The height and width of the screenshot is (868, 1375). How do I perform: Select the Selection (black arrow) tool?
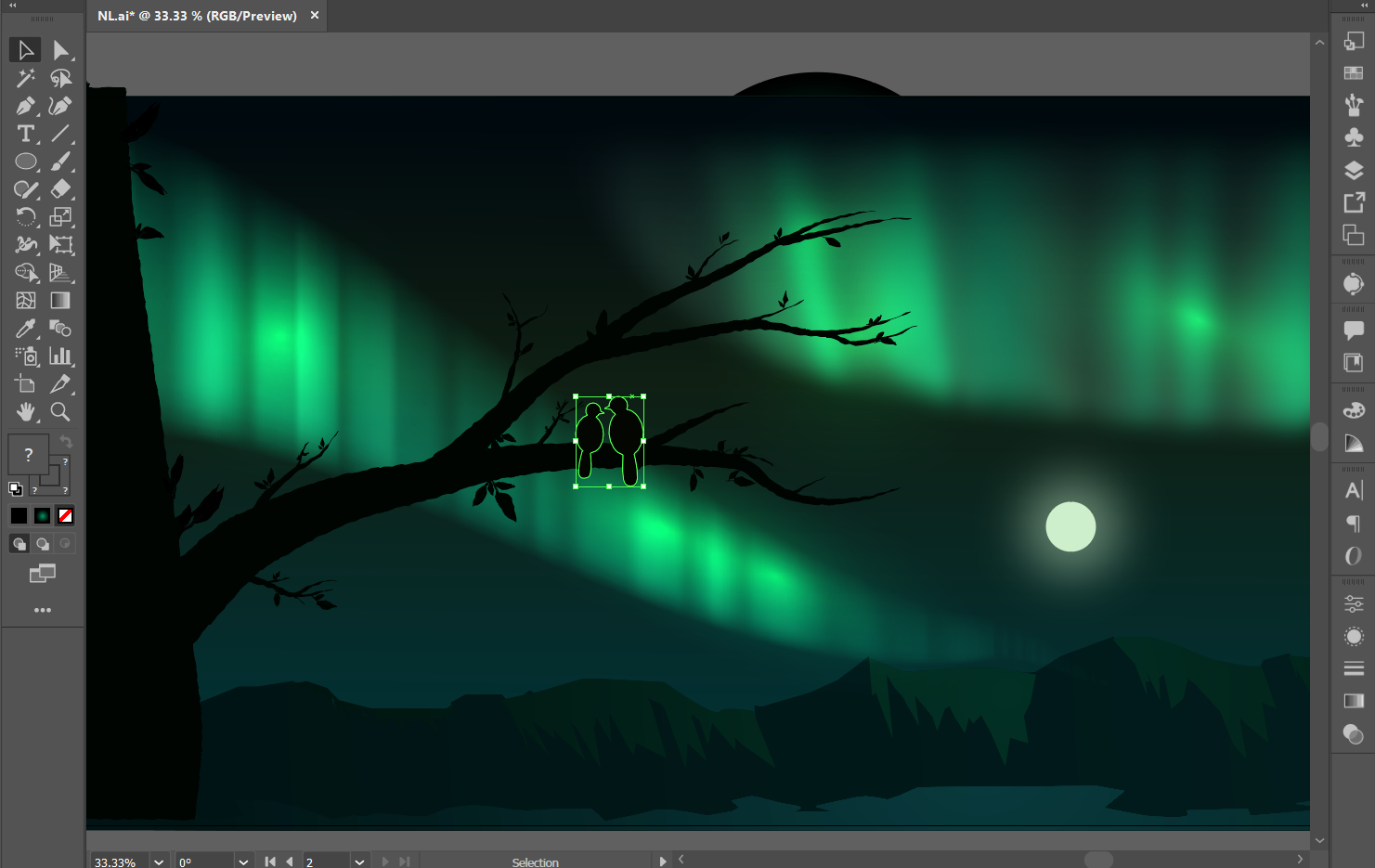25,50
